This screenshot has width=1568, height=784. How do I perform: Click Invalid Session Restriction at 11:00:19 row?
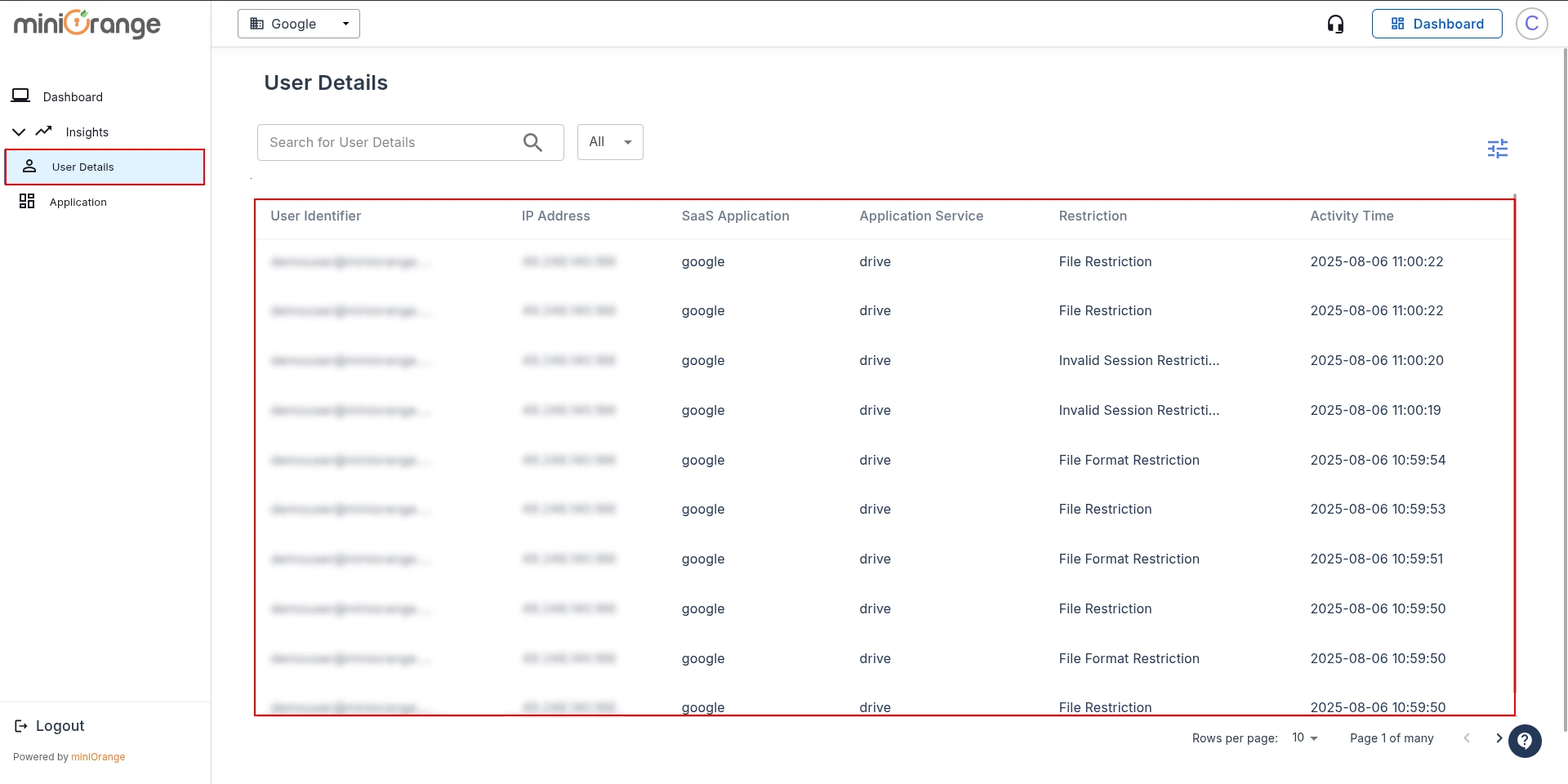click(x=1138, y=410)
